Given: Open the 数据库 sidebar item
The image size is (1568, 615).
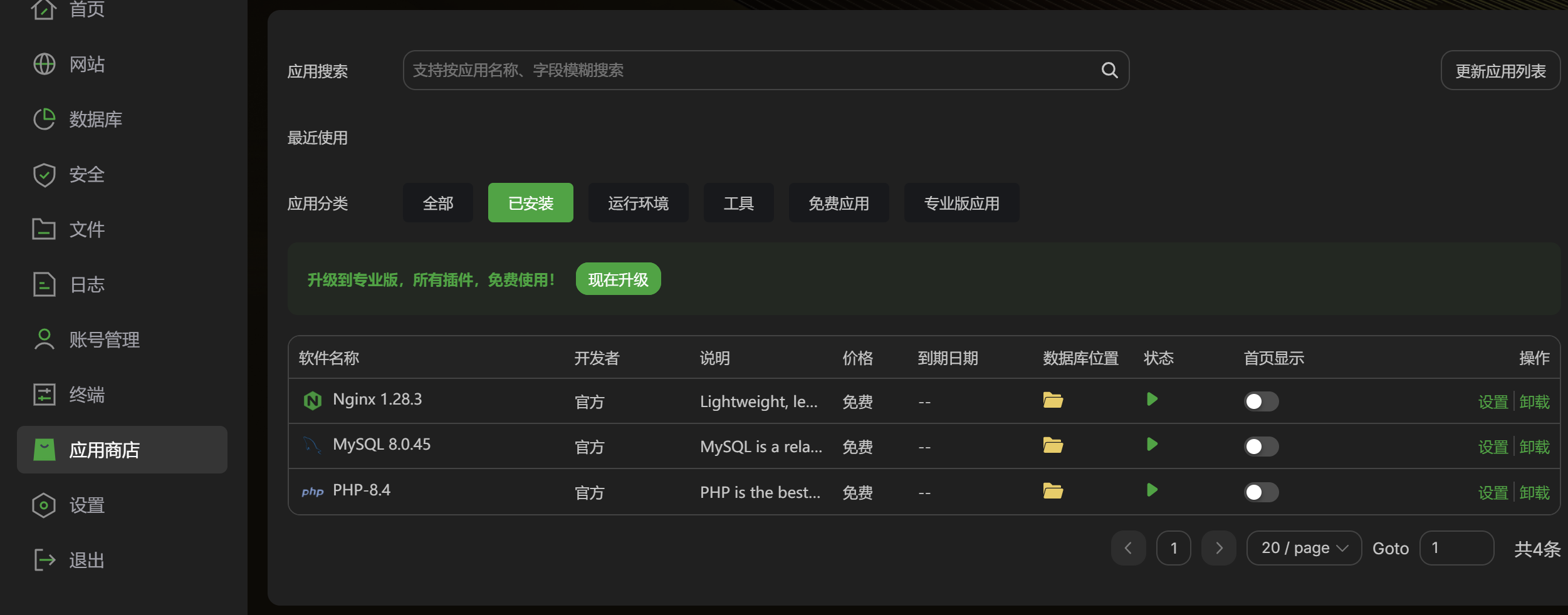Looking at the screenshot, I should point(78,119).
